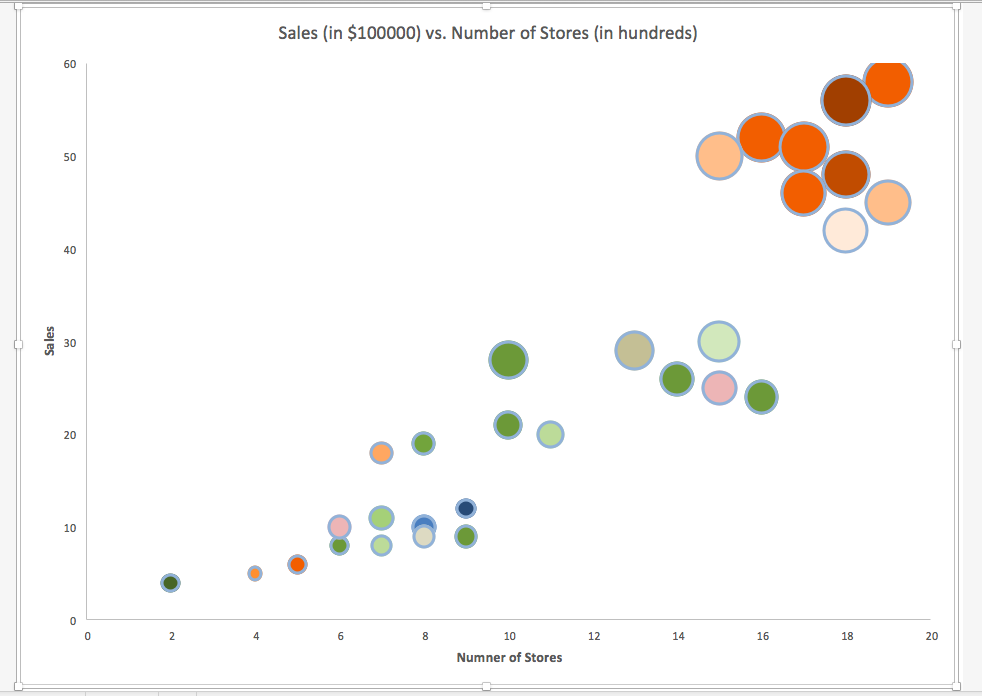Click the pale peach bubble near value 50
Image resolution: width=982 pixels, height=696 pixels.
pyautogui.click(x=718, y=156)
